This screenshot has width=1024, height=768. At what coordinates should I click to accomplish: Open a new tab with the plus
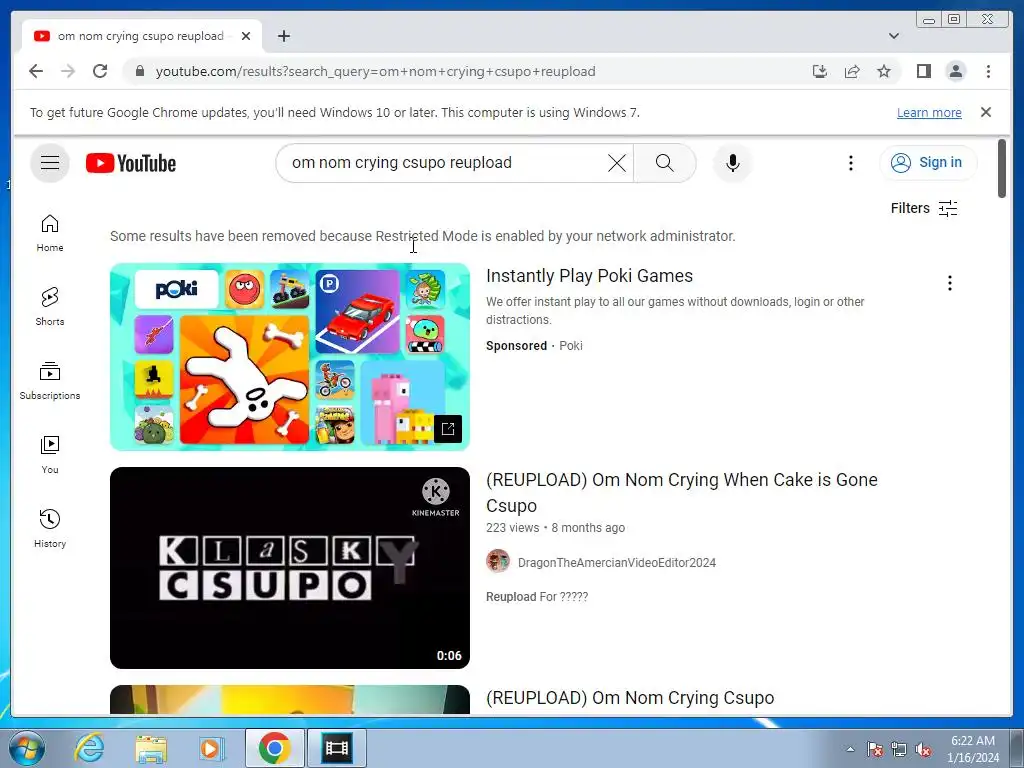(x=283, y=36)
